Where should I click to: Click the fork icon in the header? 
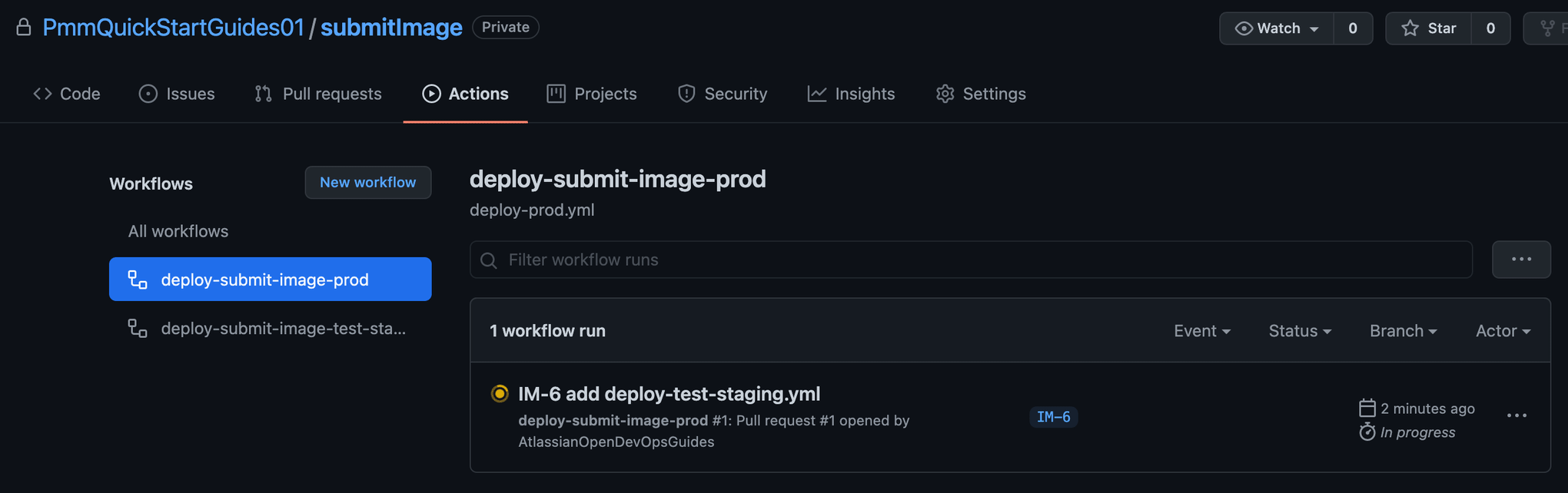(x=1547, y=28)
